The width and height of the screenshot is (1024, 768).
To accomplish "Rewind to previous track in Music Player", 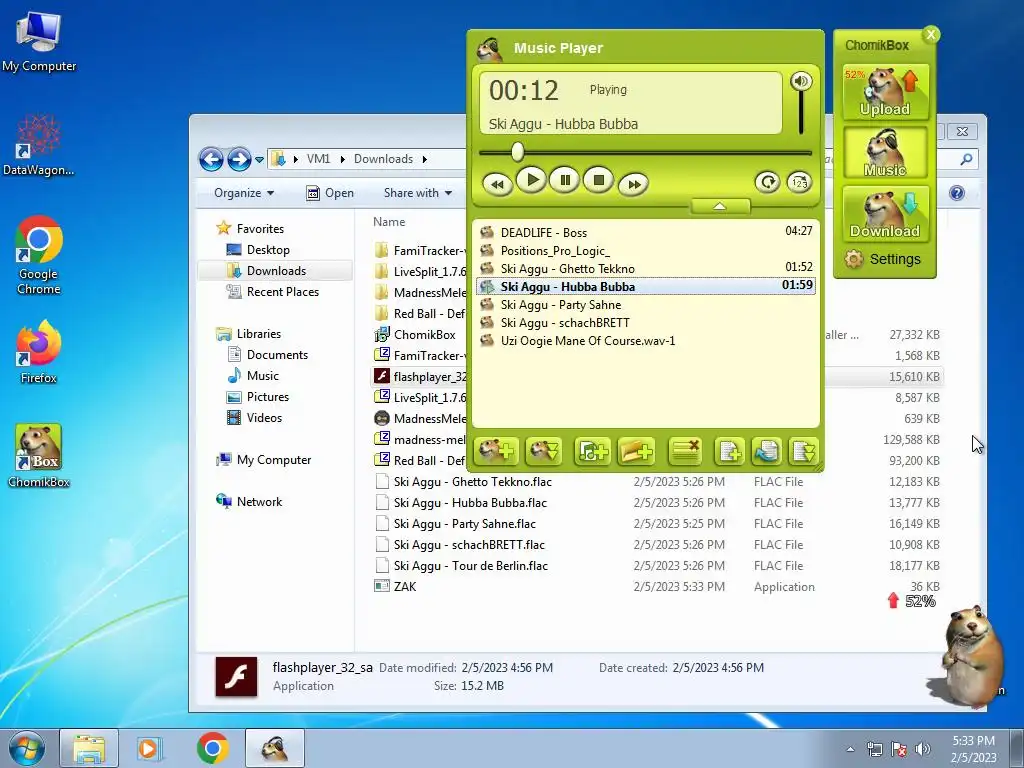I will tap(497, 184).
